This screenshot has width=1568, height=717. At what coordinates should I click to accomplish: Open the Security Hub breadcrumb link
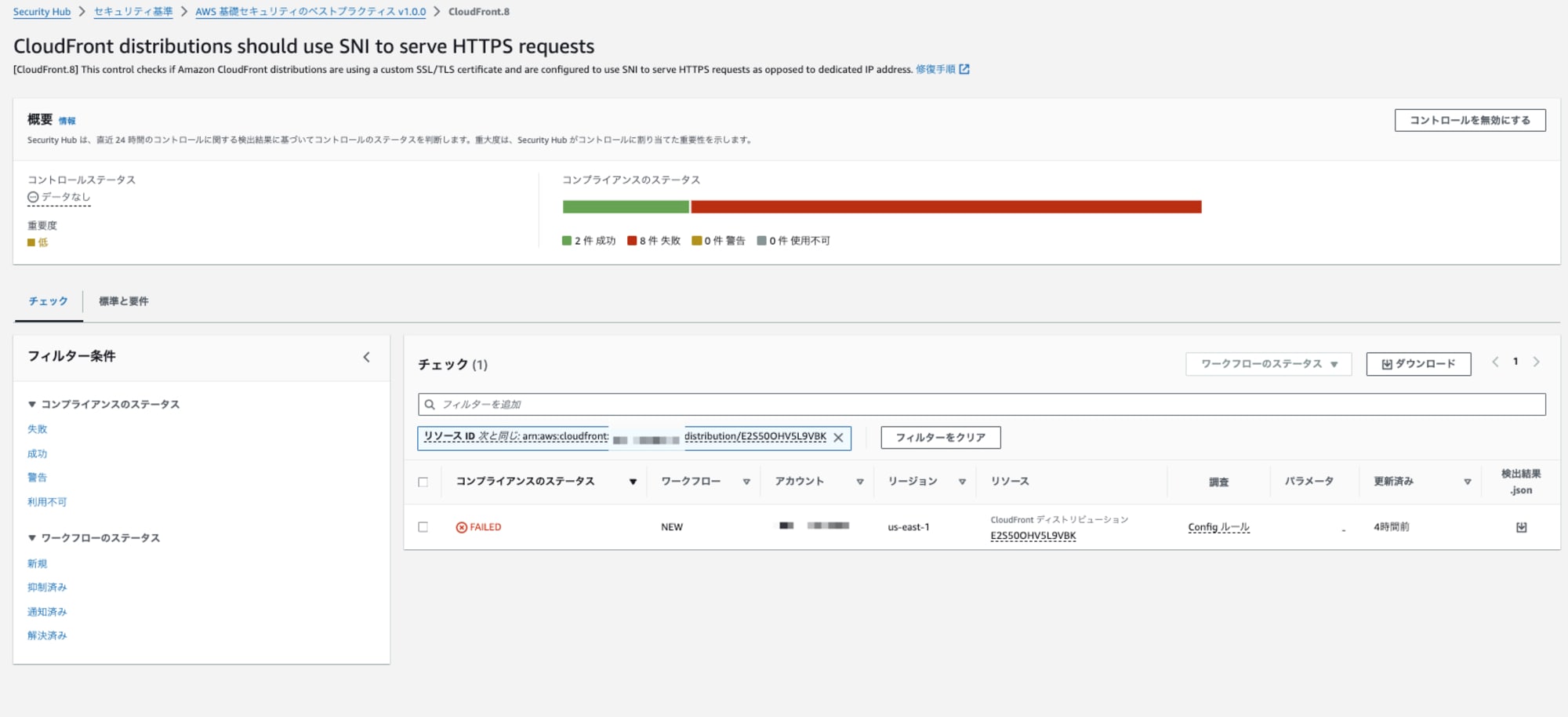[42, 12]
